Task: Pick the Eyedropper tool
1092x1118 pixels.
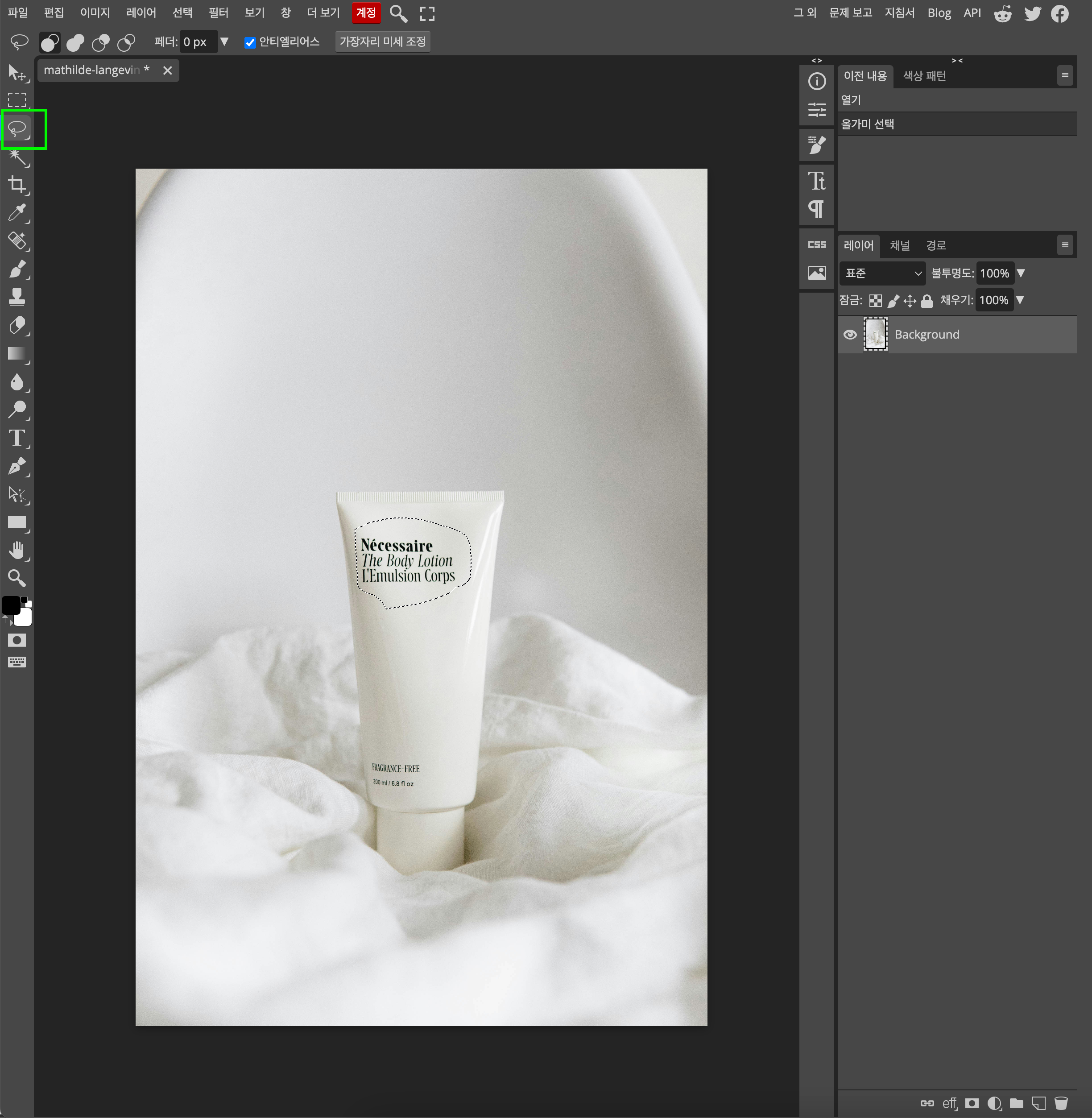Action: (x=17, y=213)
